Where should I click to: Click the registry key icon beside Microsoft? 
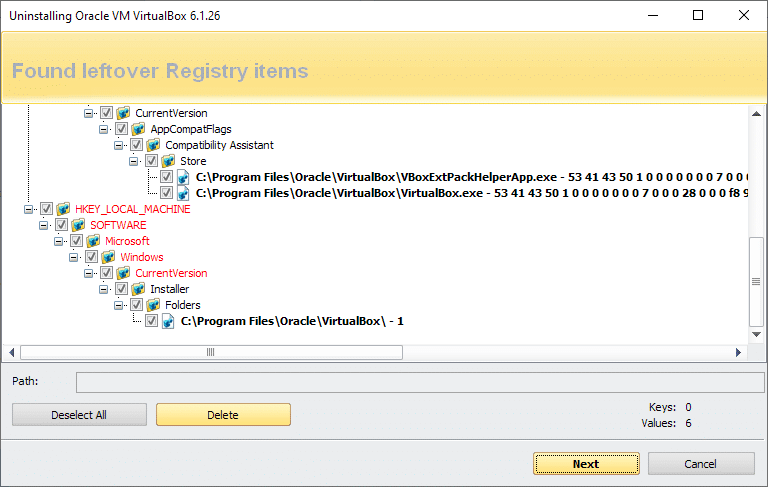93,241
